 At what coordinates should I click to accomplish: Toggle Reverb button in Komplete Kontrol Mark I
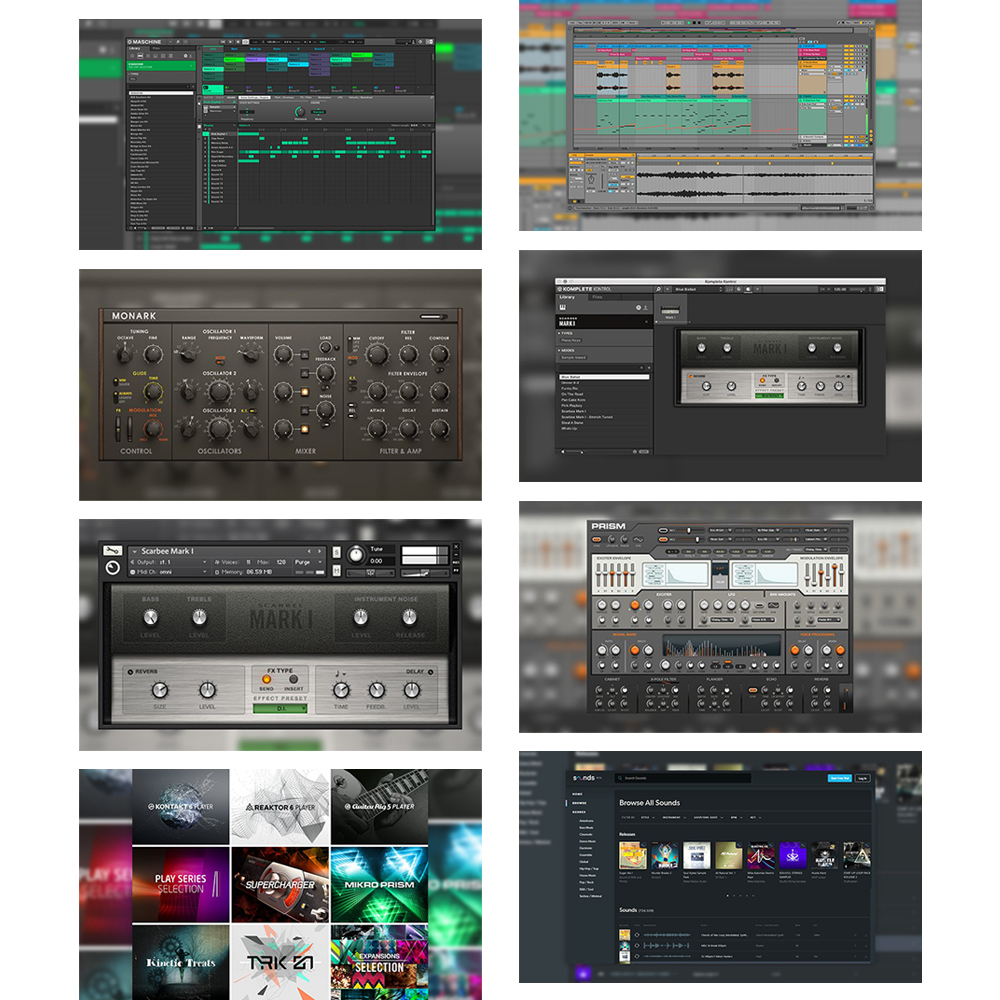[691, 376]
